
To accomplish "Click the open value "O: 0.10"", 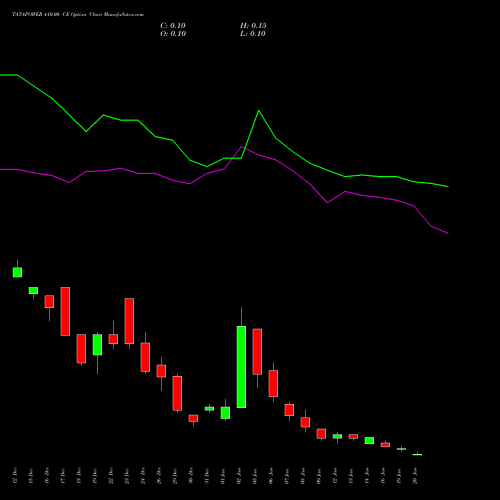I will coord(173,34).
